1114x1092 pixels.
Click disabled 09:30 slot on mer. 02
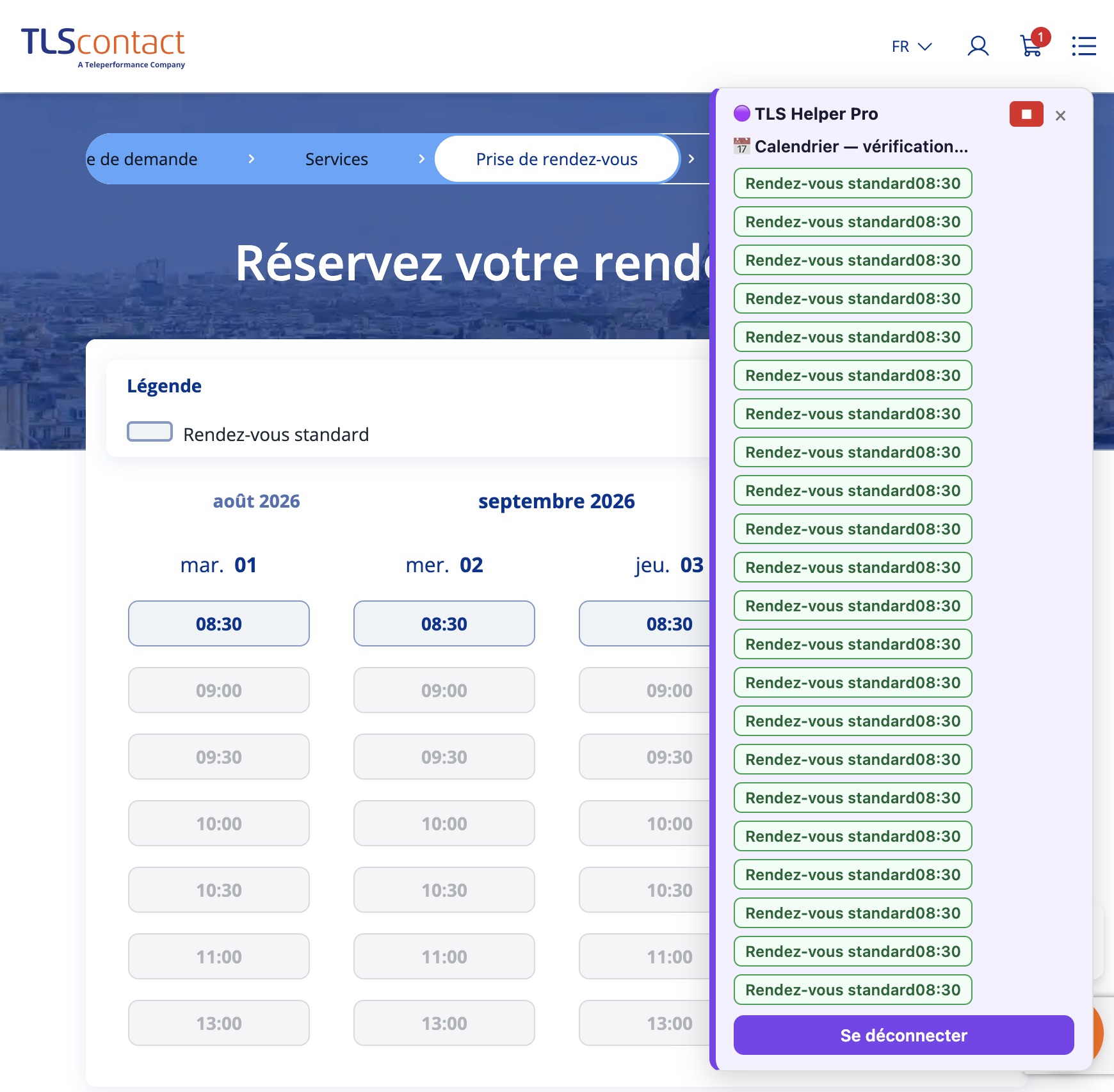[x=444, y=757]
